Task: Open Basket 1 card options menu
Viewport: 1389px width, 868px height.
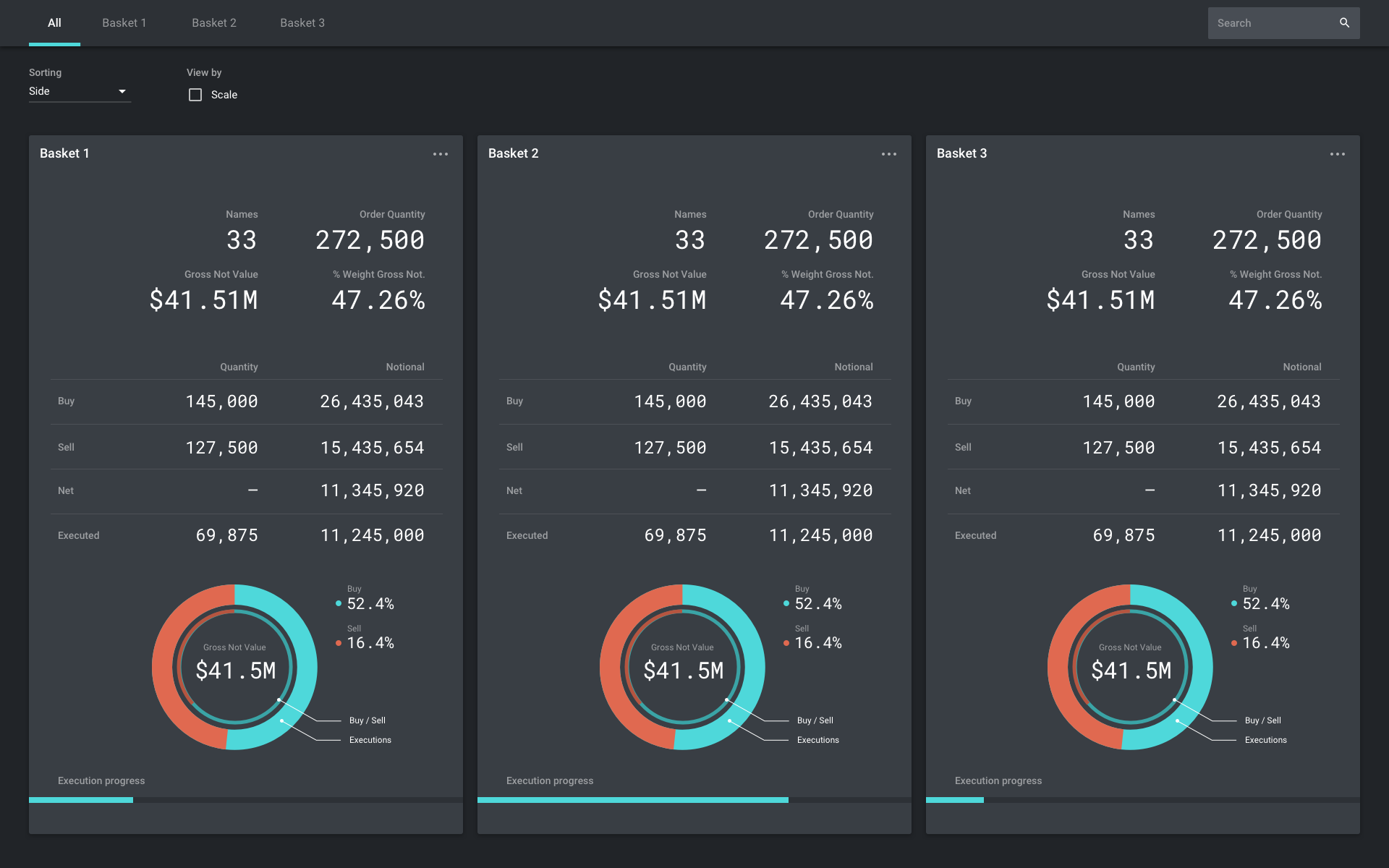Action: click(441, 154)
